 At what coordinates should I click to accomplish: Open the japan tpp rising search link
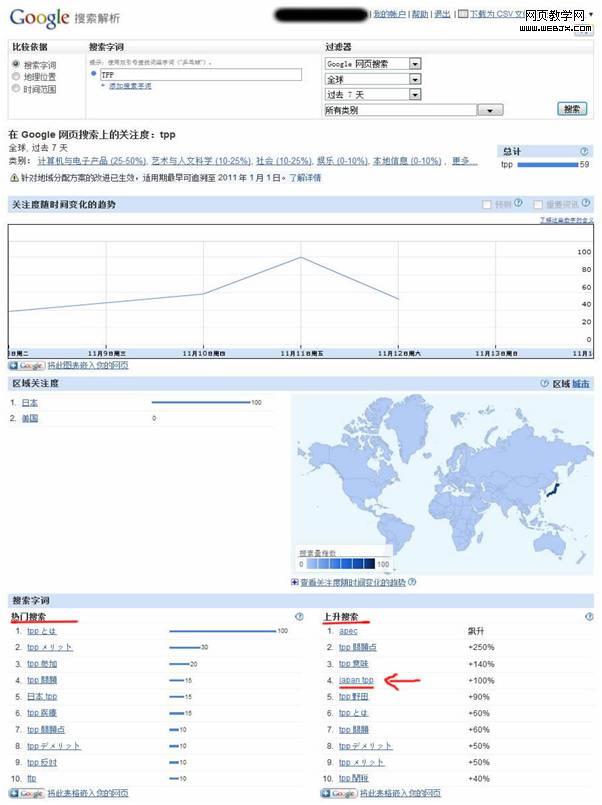[356, 680]
